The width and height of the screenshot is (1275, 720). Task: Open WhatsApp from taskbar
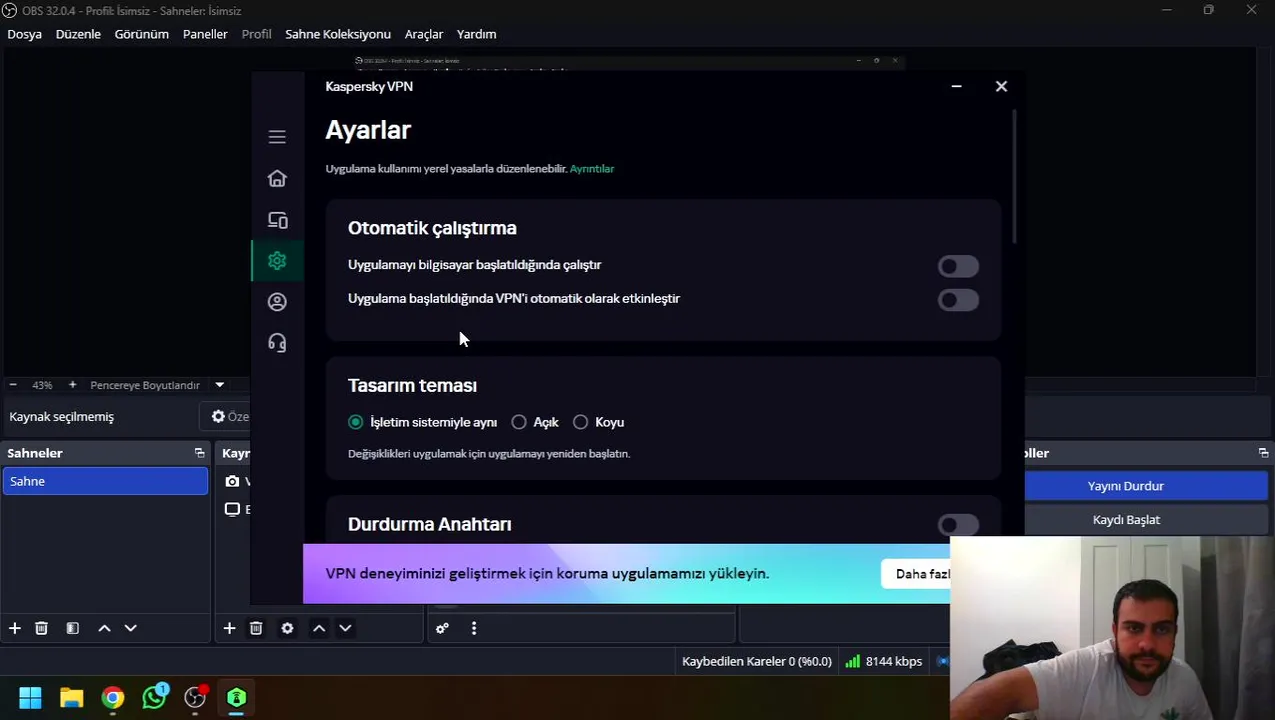click(154, 698)
